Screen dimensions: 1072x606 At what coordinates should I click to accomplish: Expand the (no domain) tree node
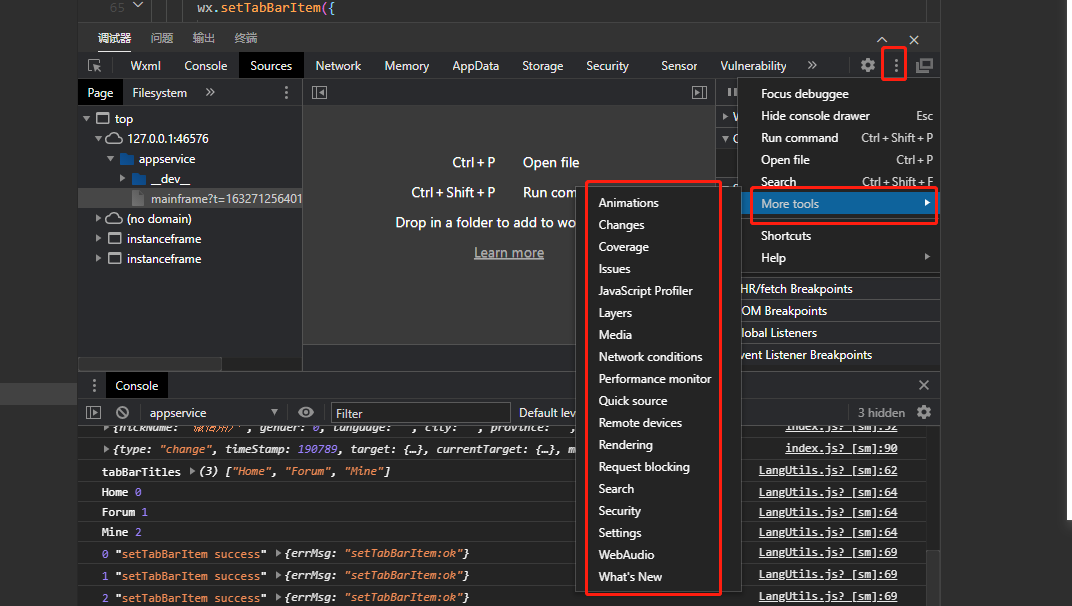pos(99,219)
